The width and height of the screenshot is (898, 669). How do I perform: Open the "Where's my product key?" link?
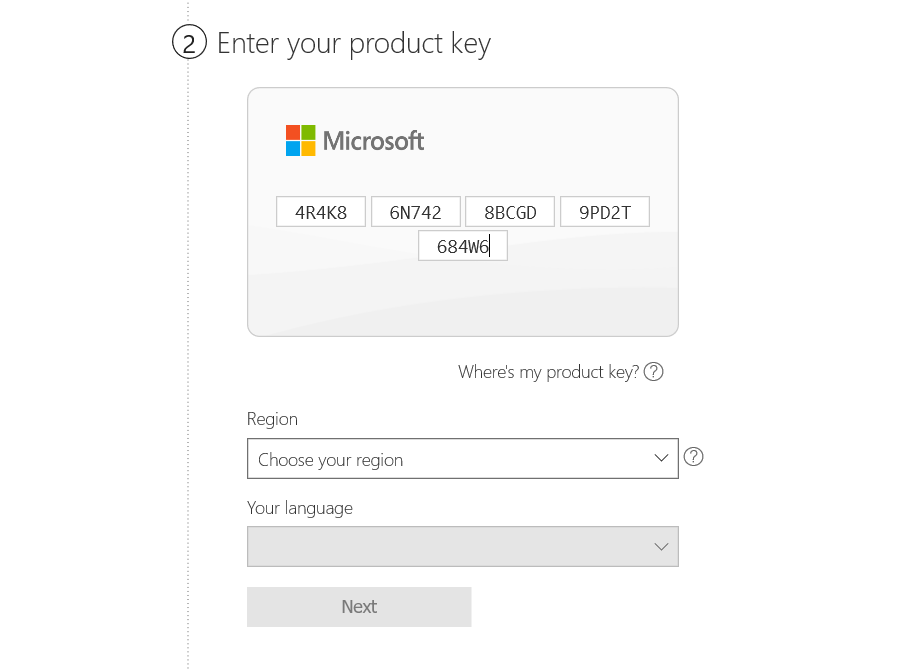point(548,372)
